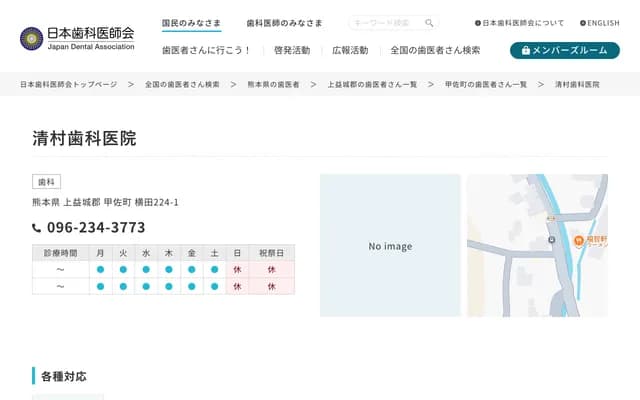This screenshot has width=640, height=400.
Task: Click the Japan Dental Association logo
Action: pyautogui.click(x=77, y=38)
